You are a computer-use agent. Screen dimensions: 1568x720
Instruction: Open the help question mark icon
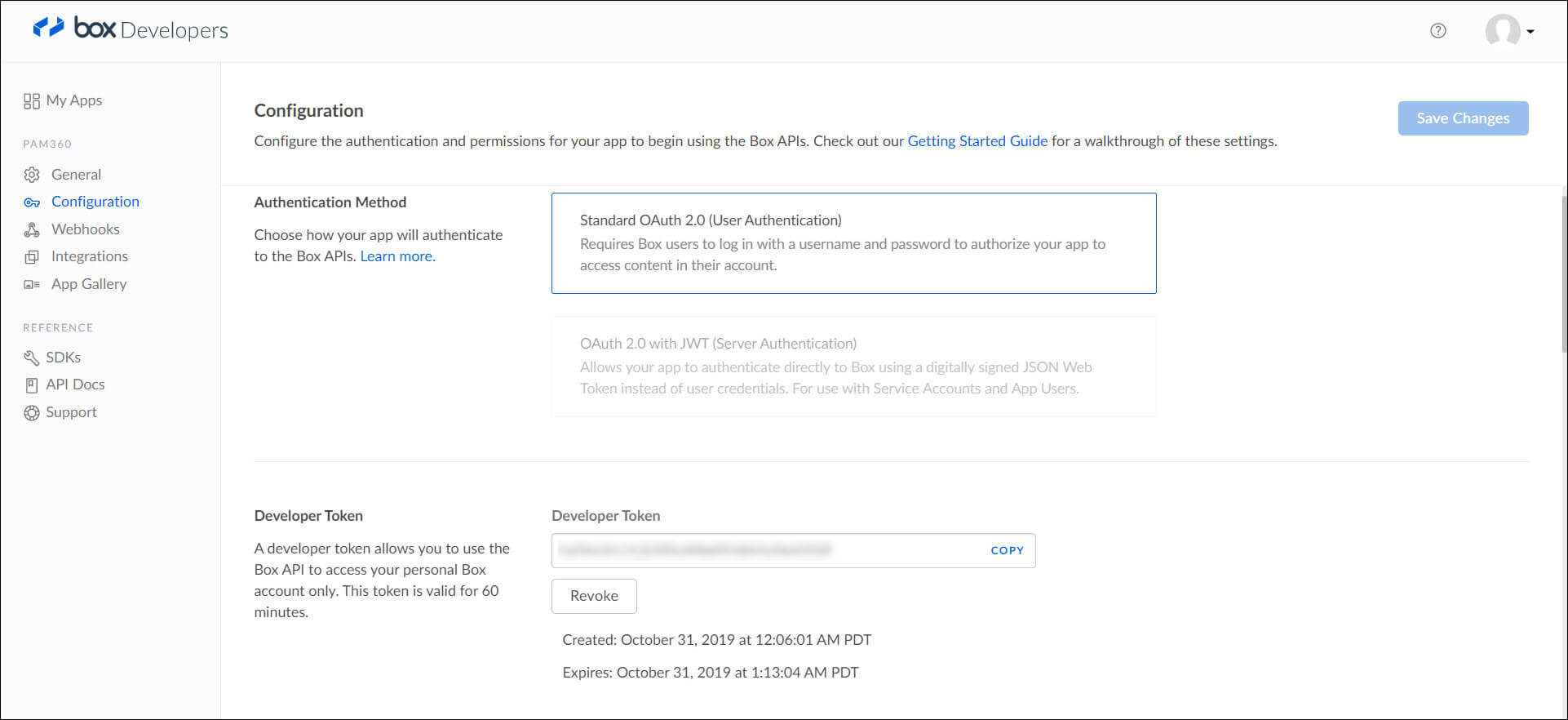tap(1437, 31)
